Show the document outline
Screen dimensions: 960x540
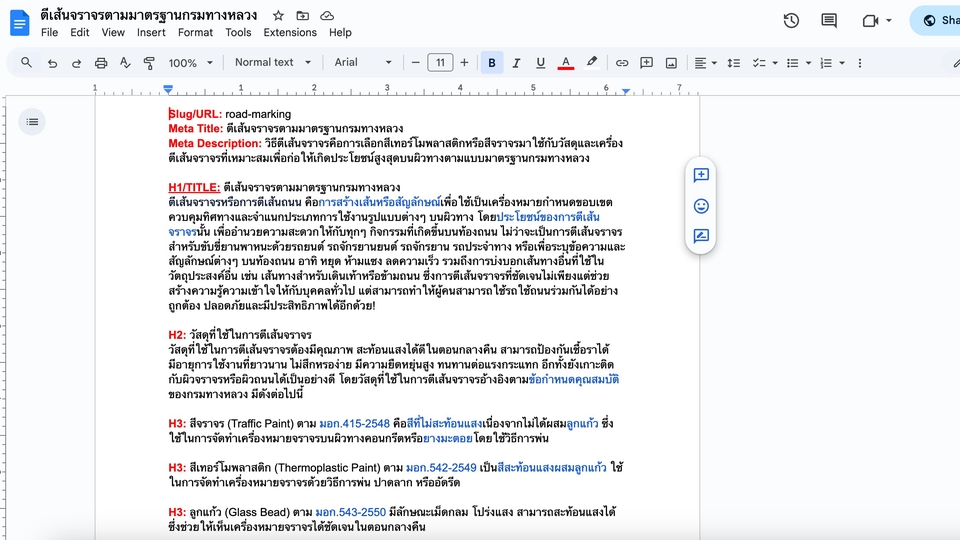click(32, 122)
